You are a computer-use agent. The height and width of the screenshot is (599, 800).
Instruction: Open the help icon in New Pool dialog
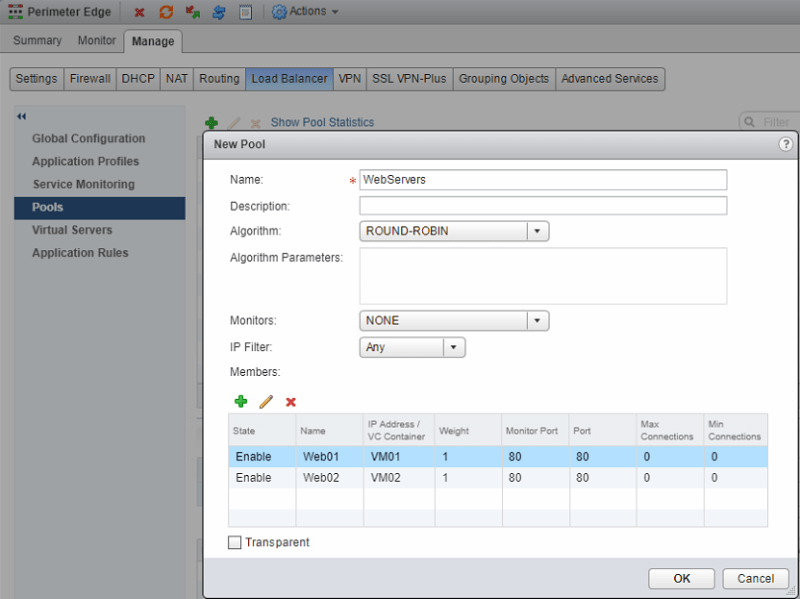(x=786, y=144)
